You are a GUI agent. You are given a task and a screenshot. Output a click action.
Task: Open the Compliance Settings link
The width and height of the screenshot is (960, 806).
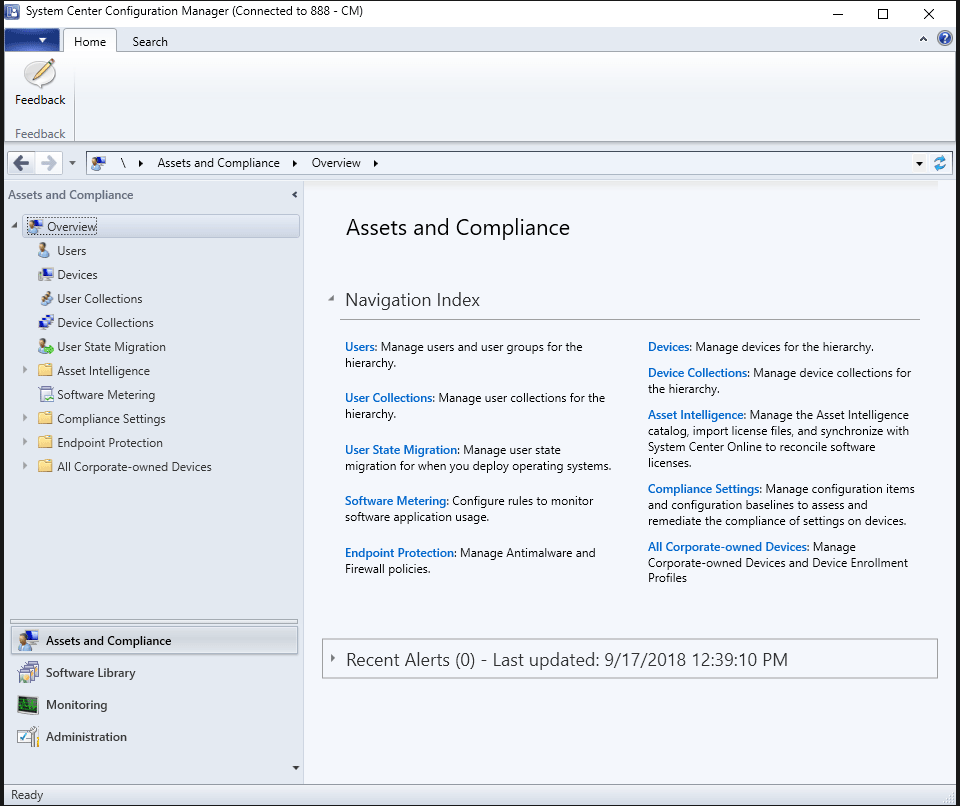(705, 489)
